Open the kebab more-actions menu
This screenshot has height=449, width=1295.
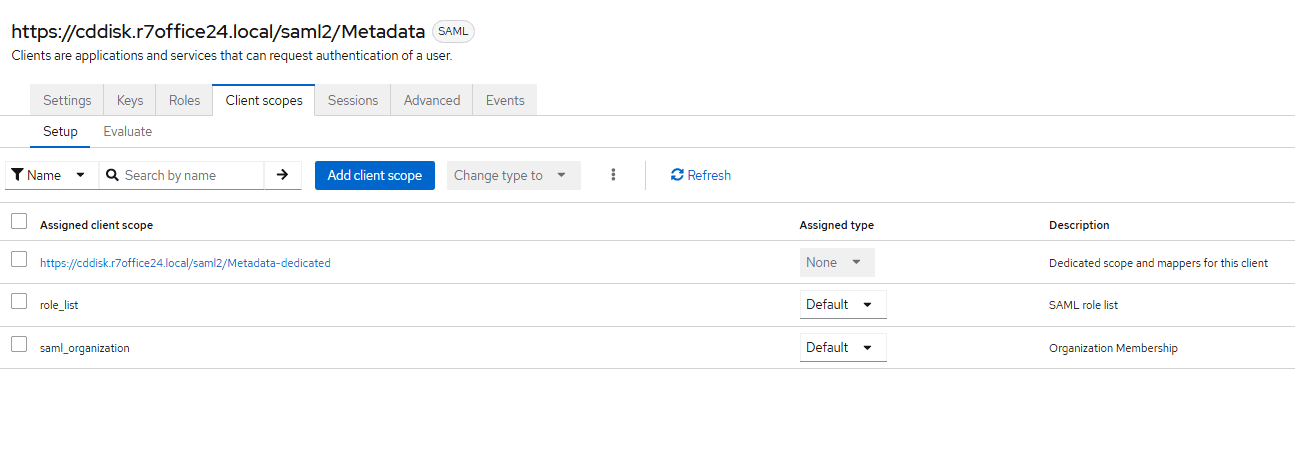[613, 175]
